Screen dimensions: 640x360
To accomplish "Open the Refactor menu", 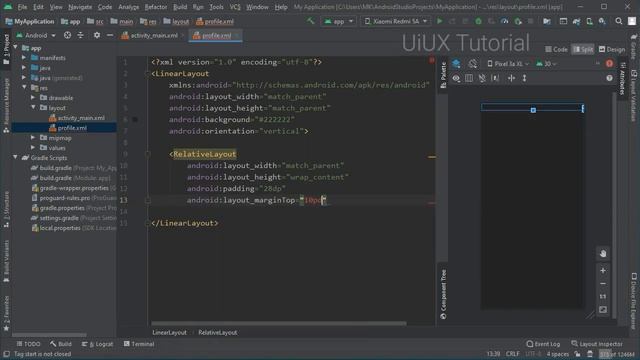I will tap(156, 7).
